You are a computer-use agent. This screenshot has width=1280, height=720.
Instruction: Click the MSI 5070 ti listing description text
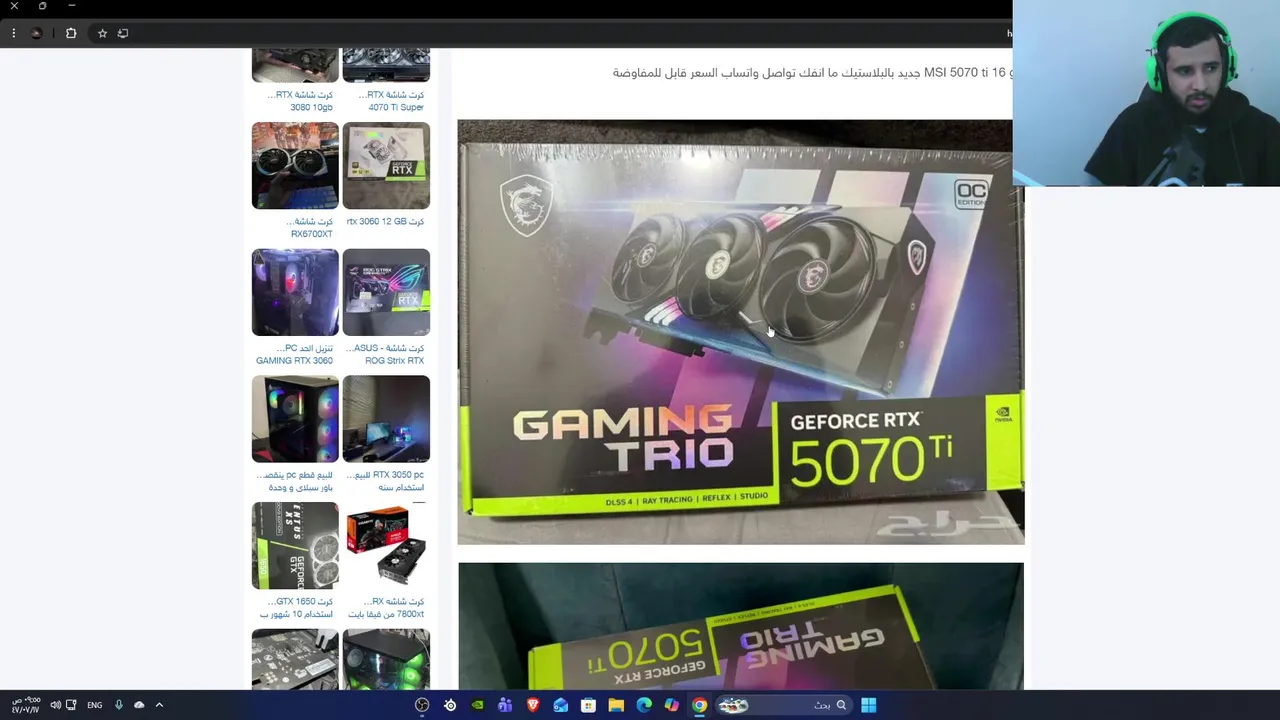812,73
